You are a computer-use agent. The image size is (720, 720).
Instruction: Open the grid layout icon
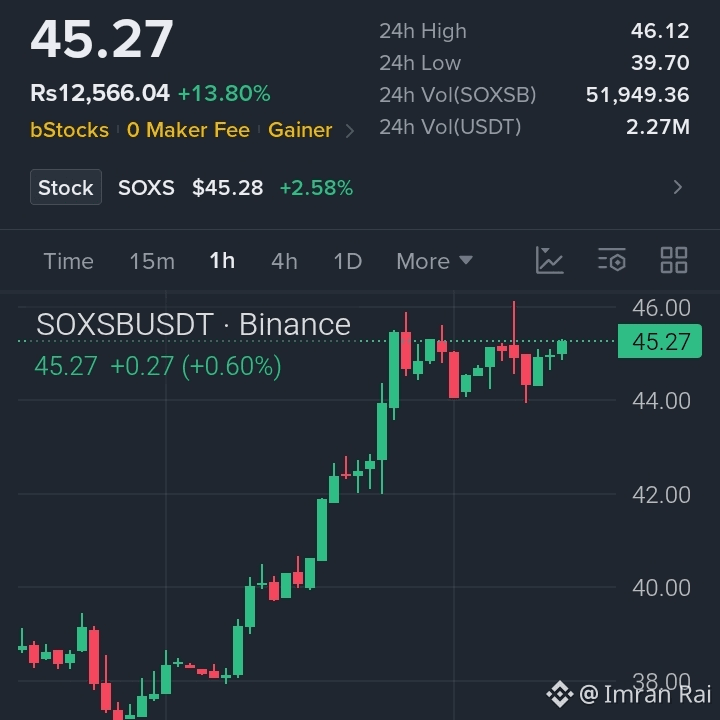click(674, 260)
